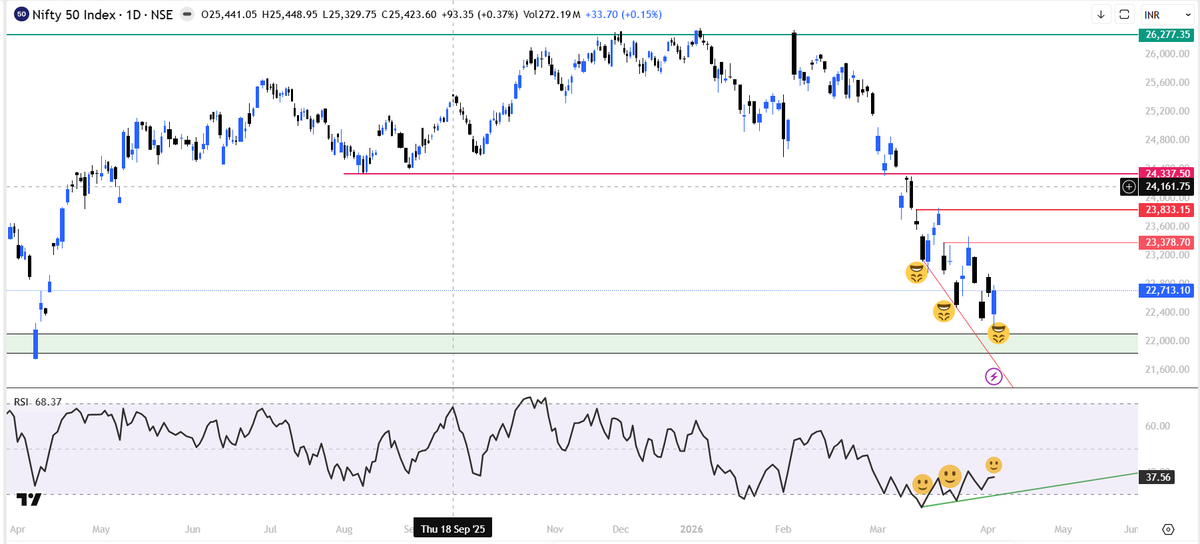Image resolution: width=1200 pixels, height=544 pixels.
Task: Select the highest smiley emoji in the RSI pane
Action: [x=993, y=465]
